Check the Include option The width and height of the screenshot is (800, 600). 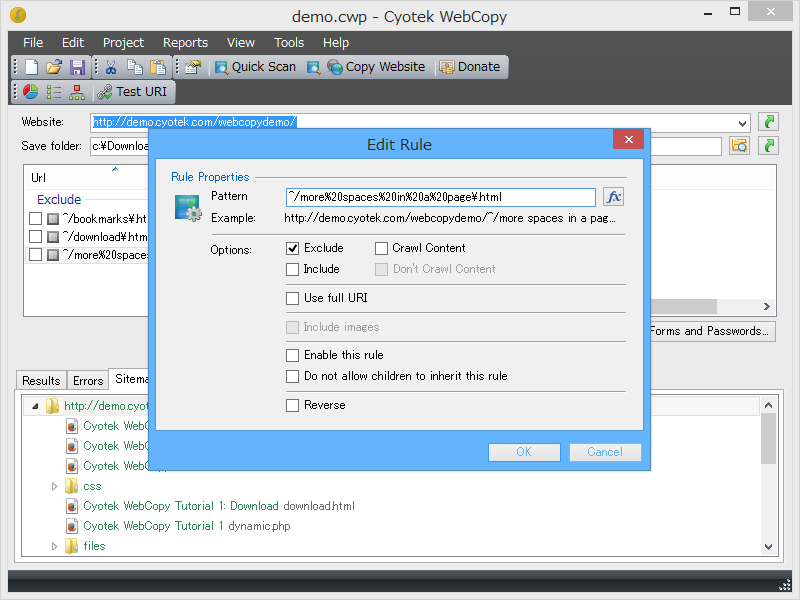(x=292, y=269)
